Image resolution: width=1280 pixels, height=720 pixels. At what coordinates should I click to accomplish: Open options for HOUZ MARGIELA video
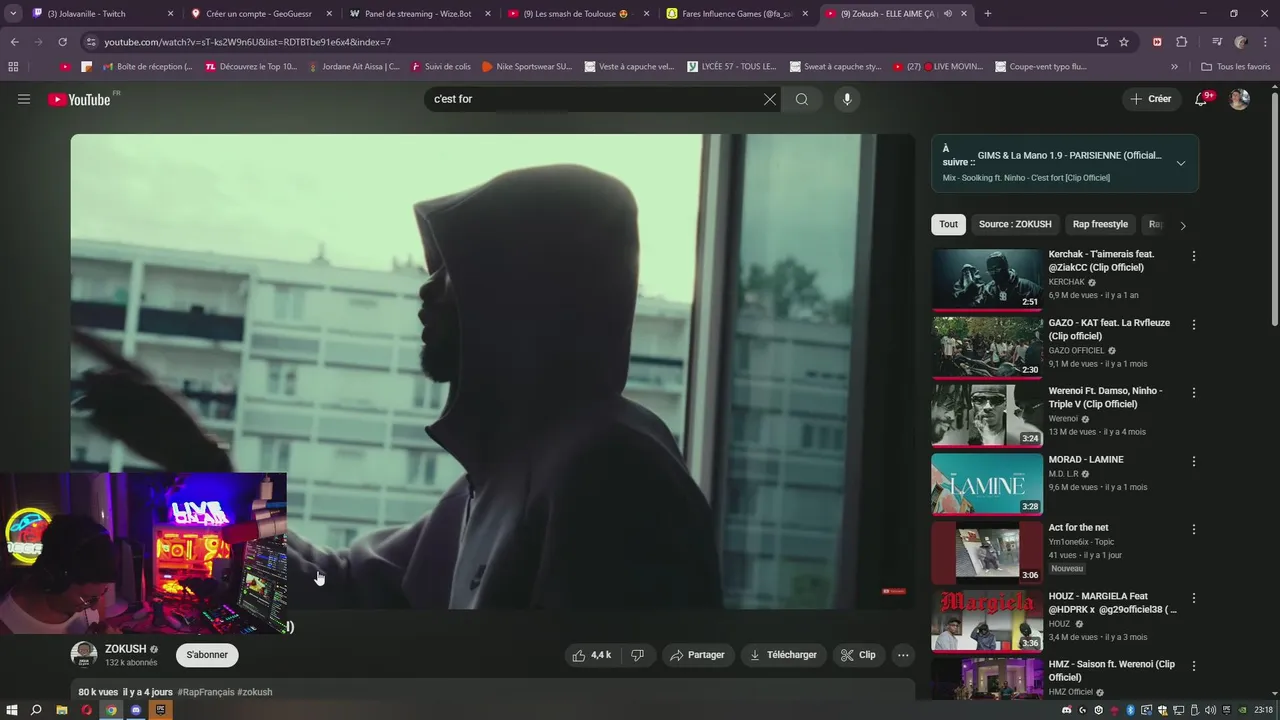click(1193, 598)
